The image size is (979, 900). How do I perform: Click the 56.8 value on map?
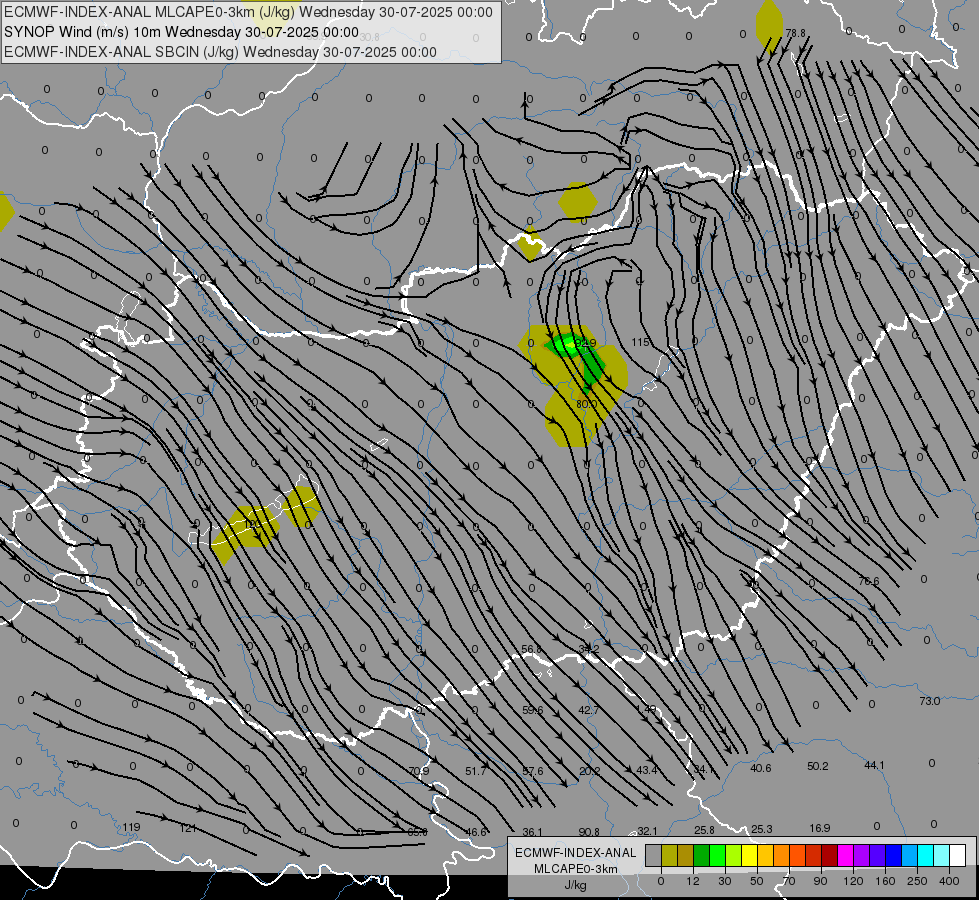pos(531,650)
